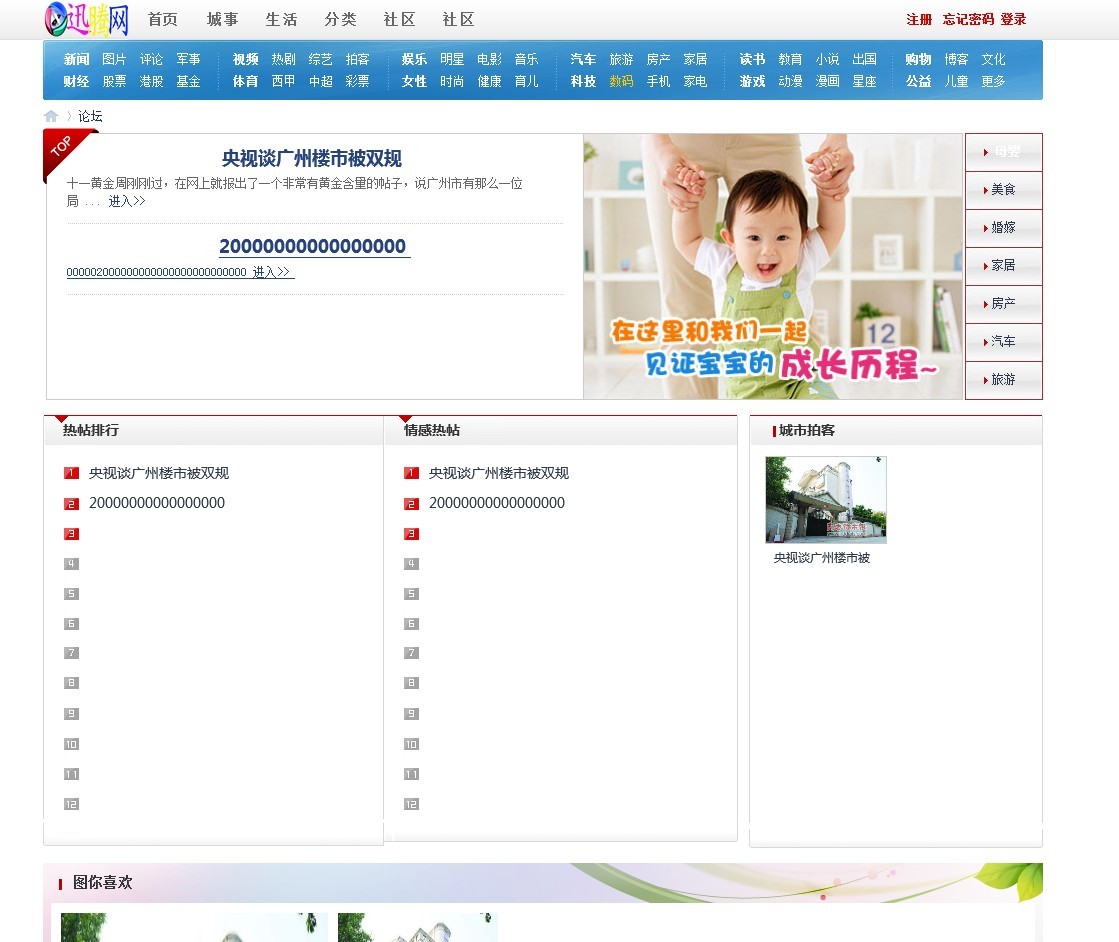
Task: Click the arrow icon beside 旅游 category
Action: pyautogui.click(x=985, y=380)
